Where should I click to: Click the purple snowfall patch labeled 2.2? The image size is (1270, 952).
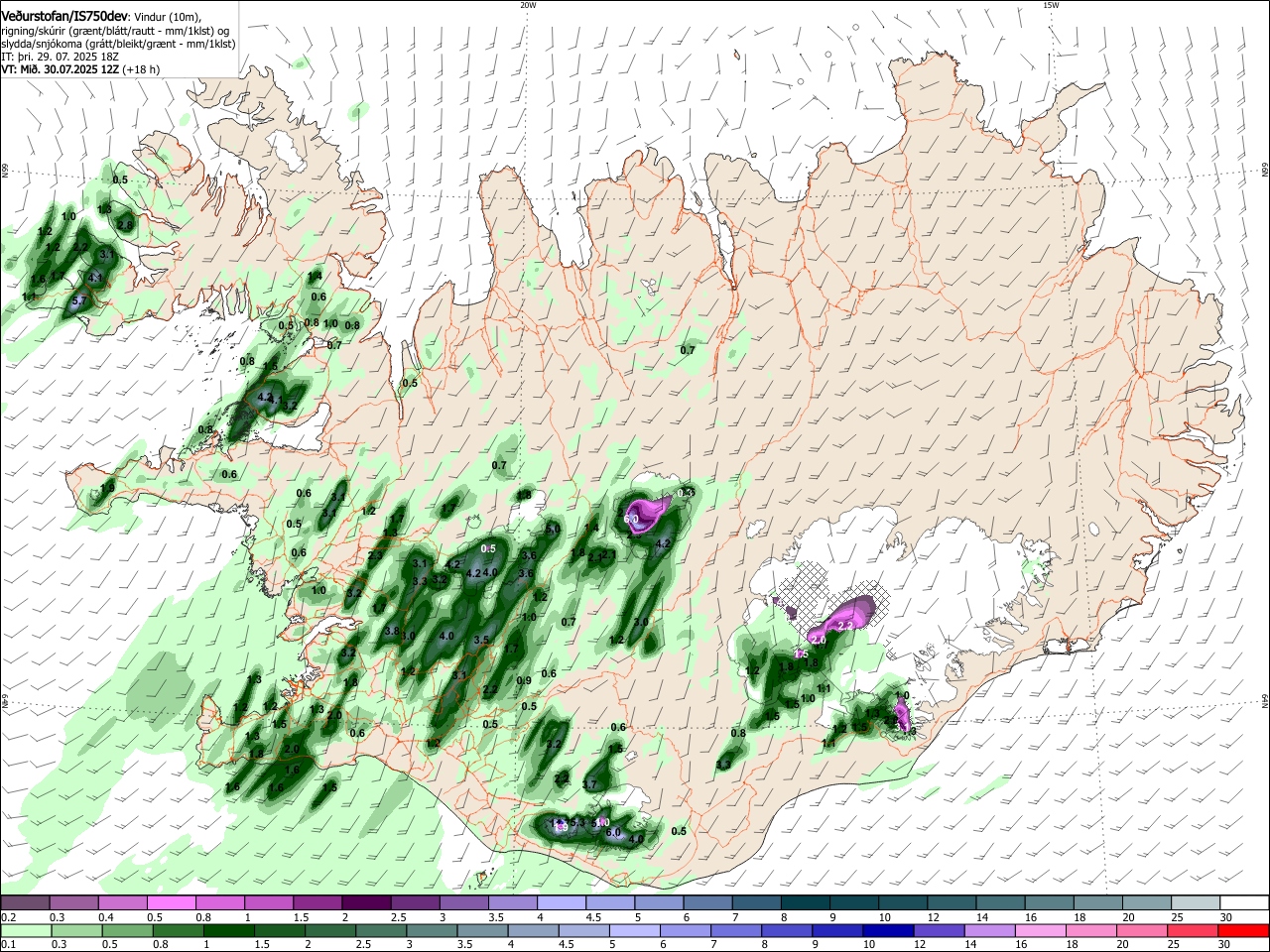pyautogui.click(x=842, y=620)
